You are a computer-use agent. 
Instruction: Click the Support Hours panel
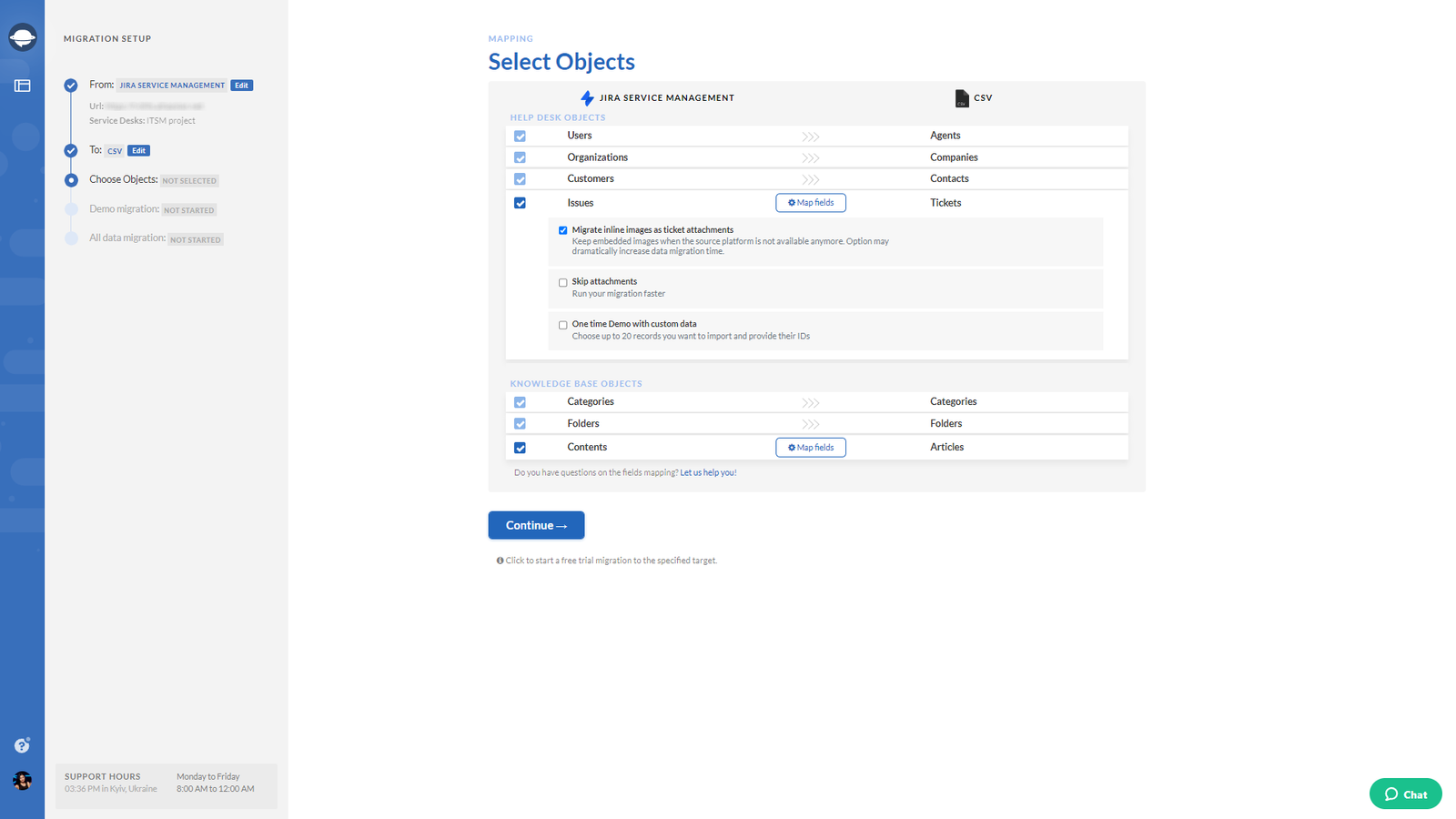pos(167,786)
